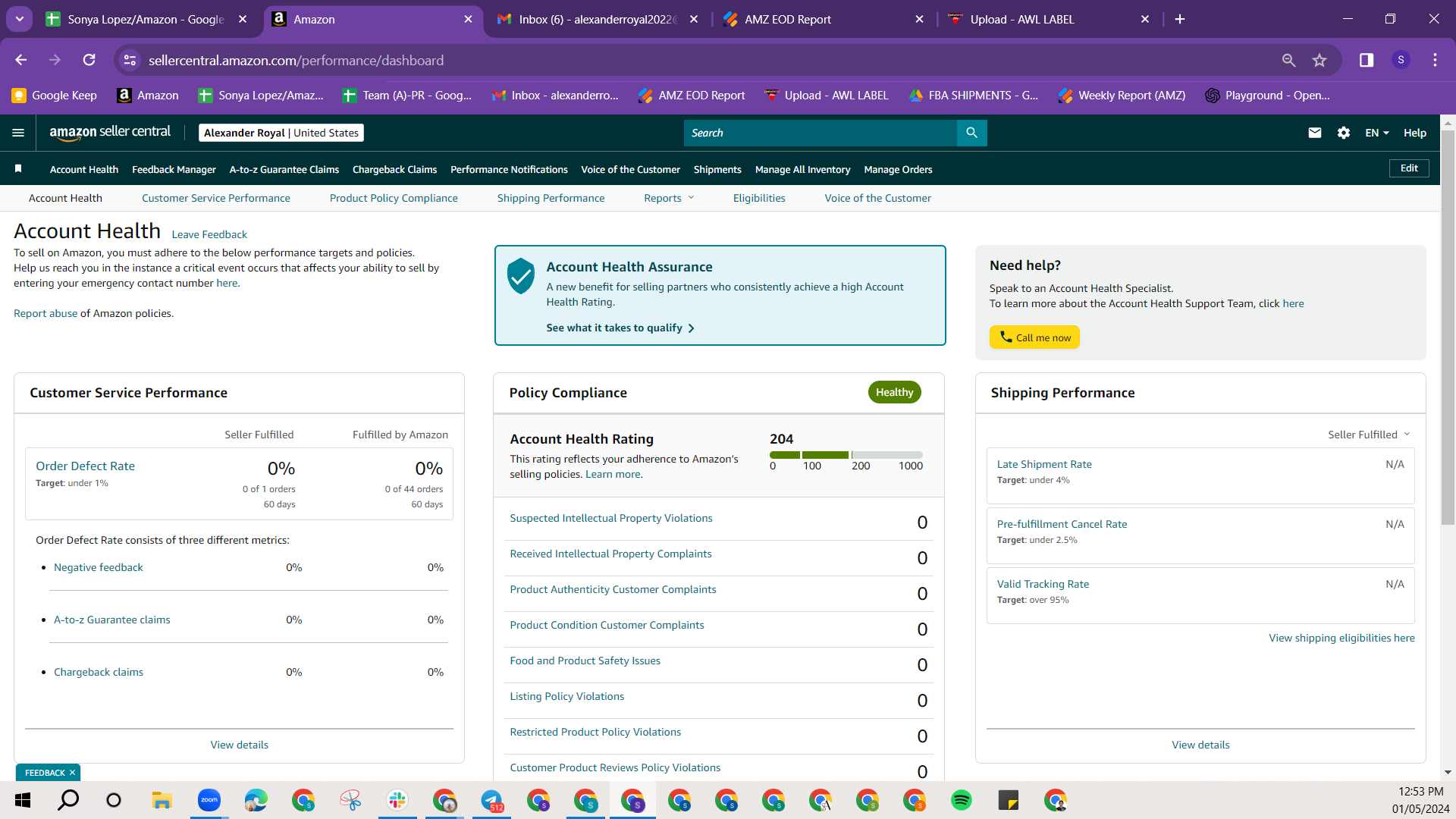Open the mail messages icon
This screenshot has width=1456, height=819.
(x=1315, y=133)
